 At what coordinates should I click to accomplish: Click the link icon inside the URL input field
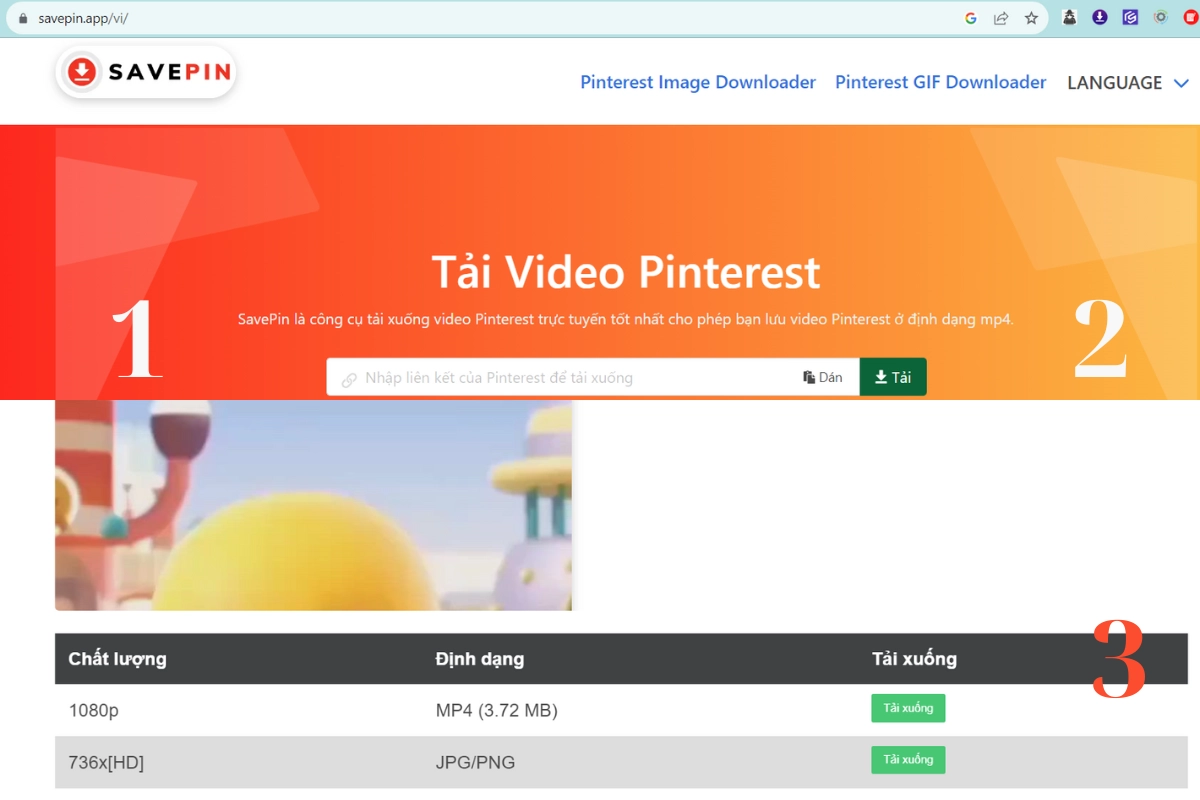[x=349, y=377]
